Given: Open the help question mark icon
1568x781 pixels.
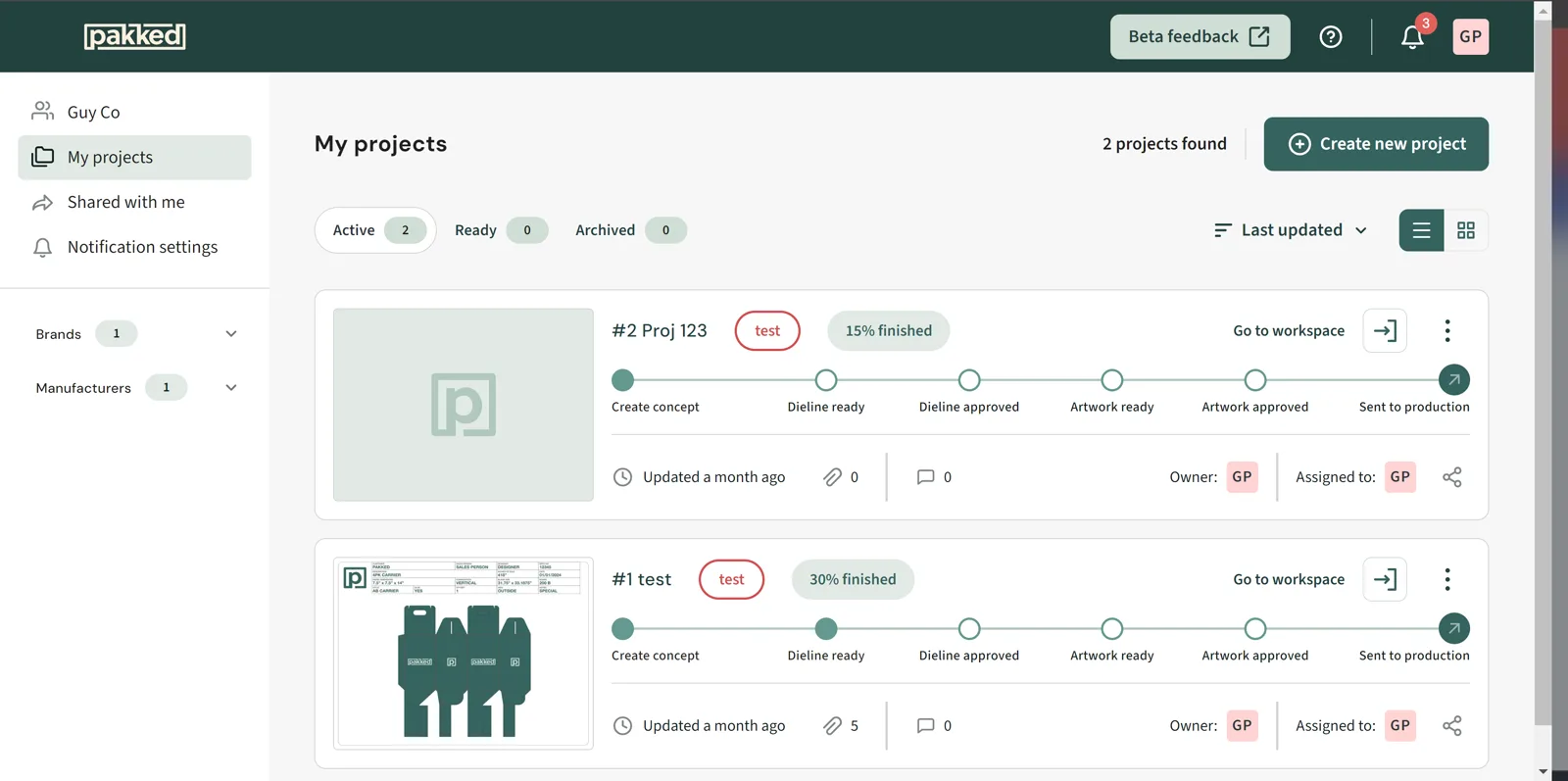Looking at the screenshot, I should (1330, 37).
